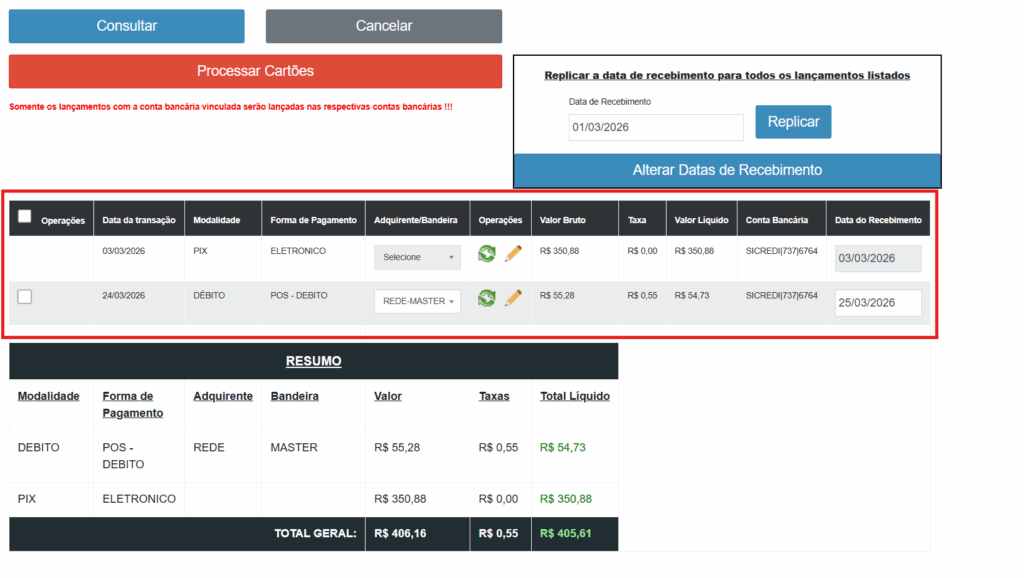The height and width of the screenshot is (578, 1024).
Task: Check the box for the 24/03/2026 DÉBITO row
Action: tap(25, 296)
